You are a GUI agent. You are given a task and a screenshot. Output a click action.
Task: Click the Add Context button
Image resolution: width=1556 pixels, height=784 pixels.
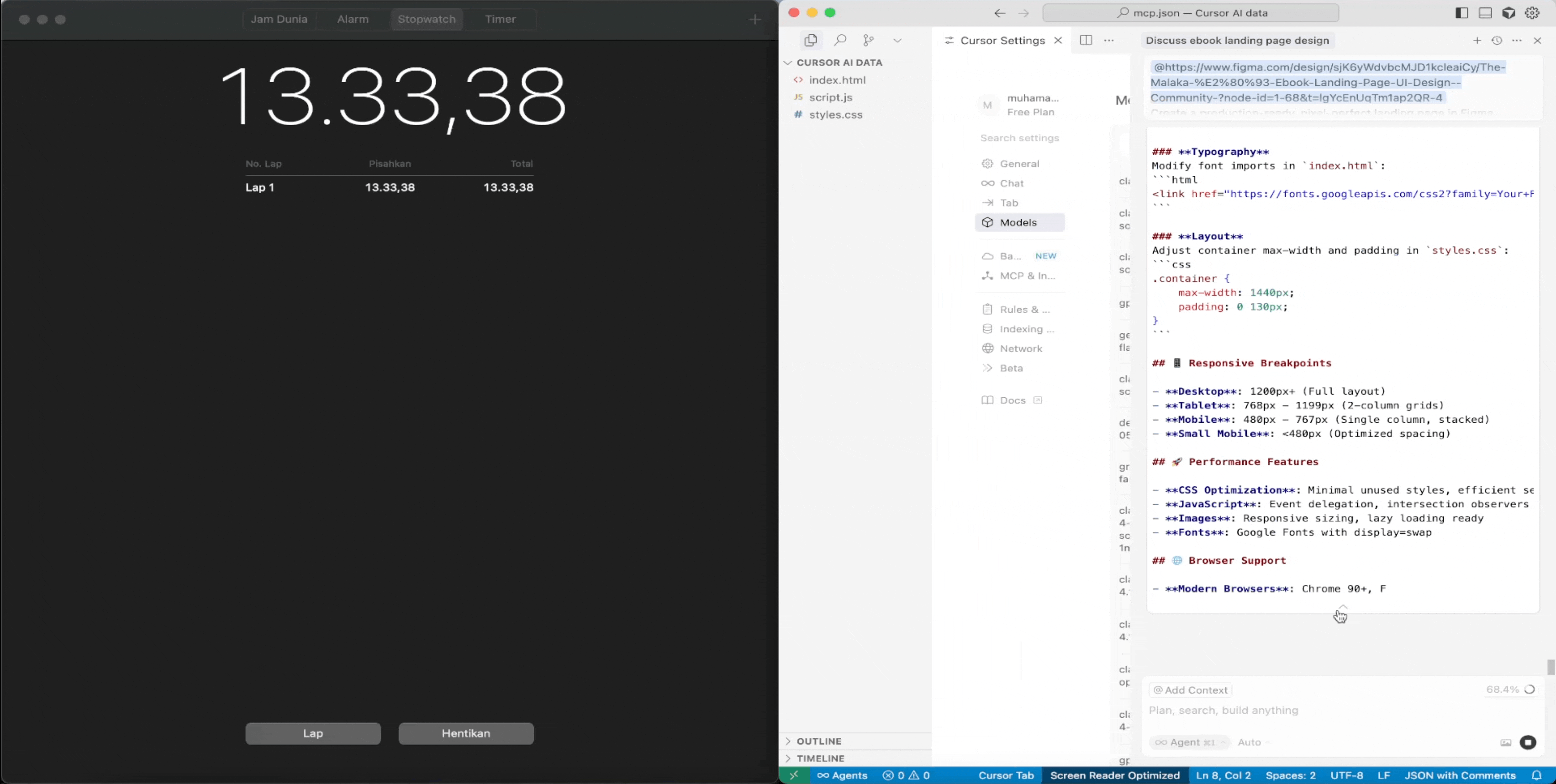coord(1191,690)
